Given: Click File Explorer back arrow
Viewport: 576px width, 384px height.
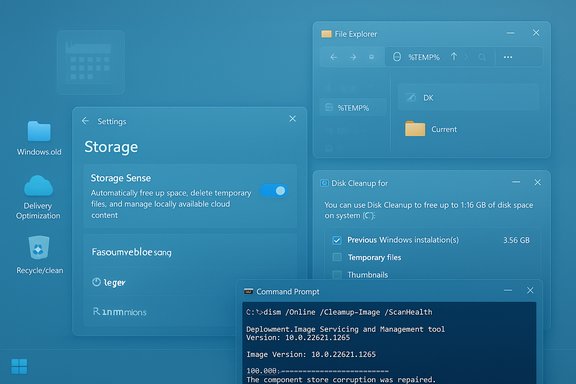Looking at the screenshot, I should (x=333, y=57).
